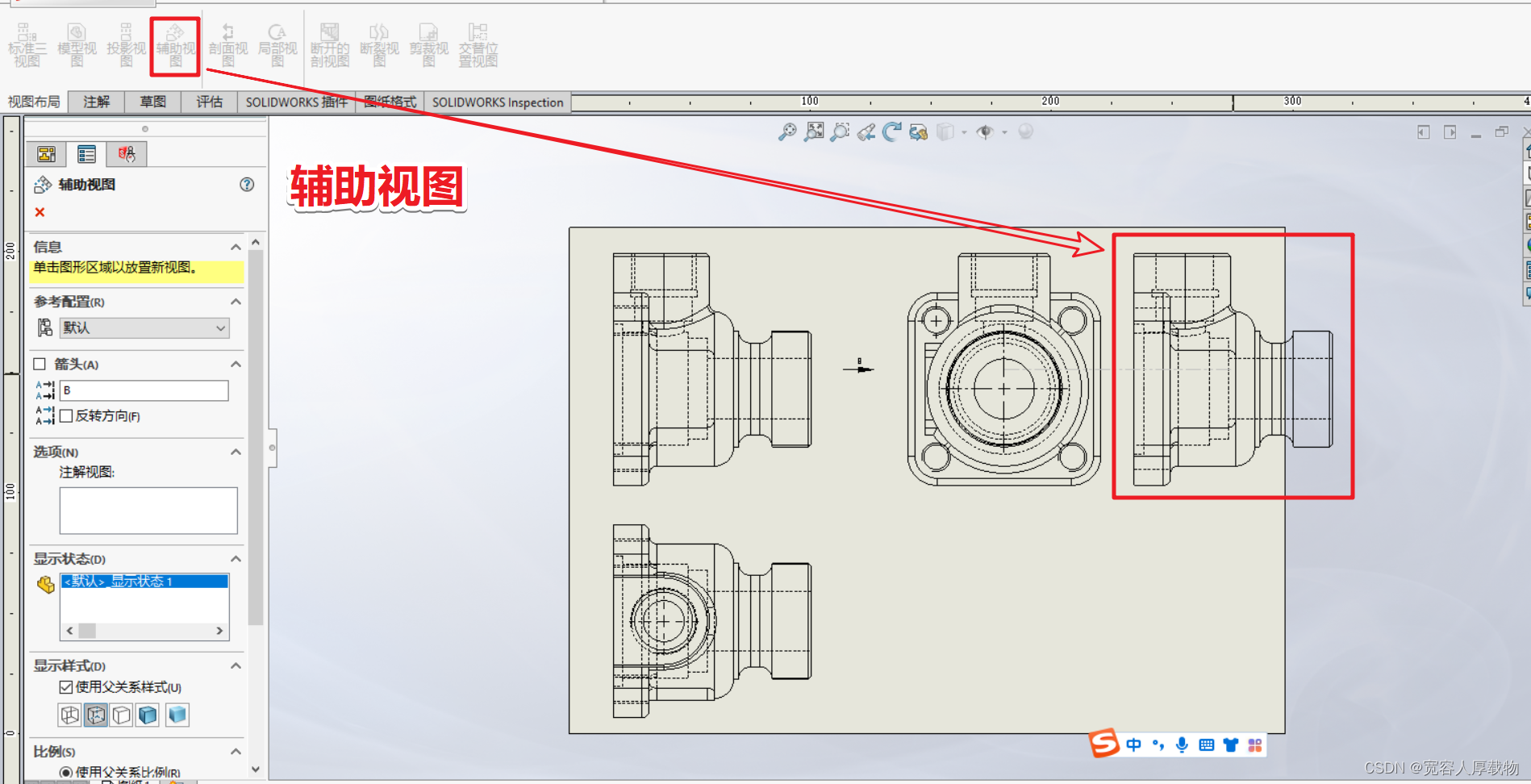Click the 剖面视图 (Section View) tool
Viewport: 1531px width, 784px height.
228,45
